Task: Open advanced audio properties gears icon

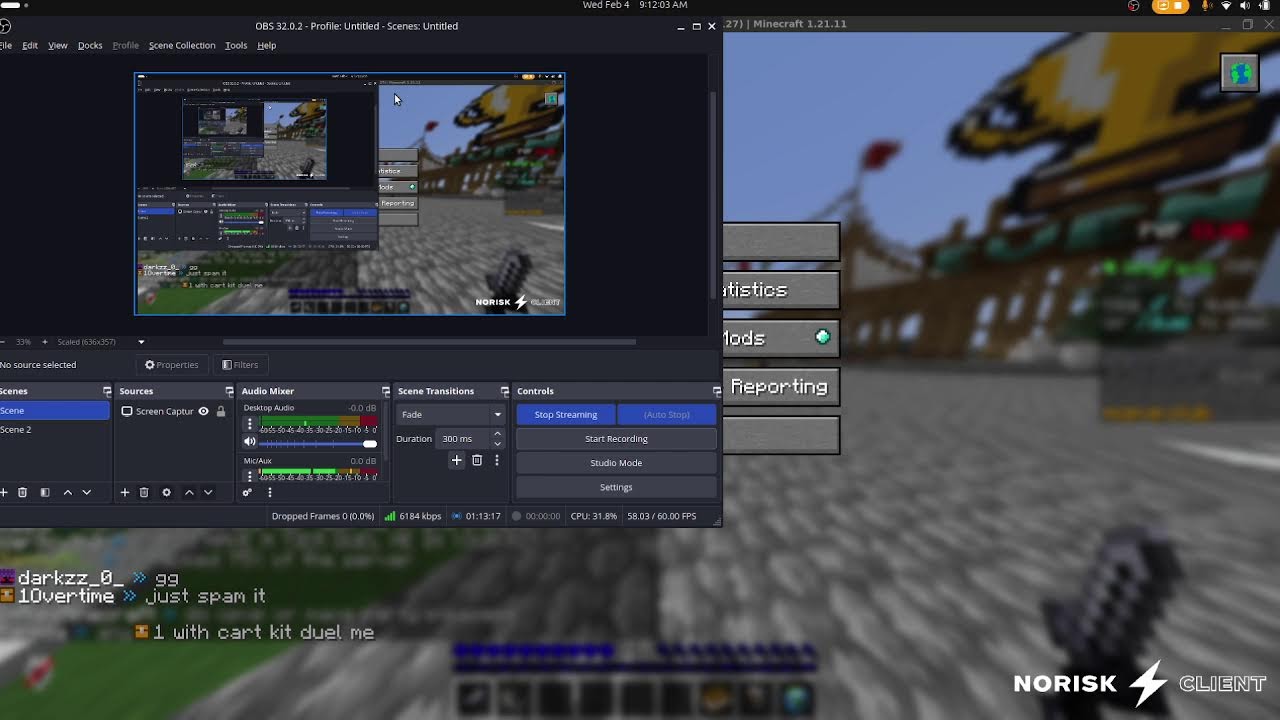Action: click(x=247, y=492)
